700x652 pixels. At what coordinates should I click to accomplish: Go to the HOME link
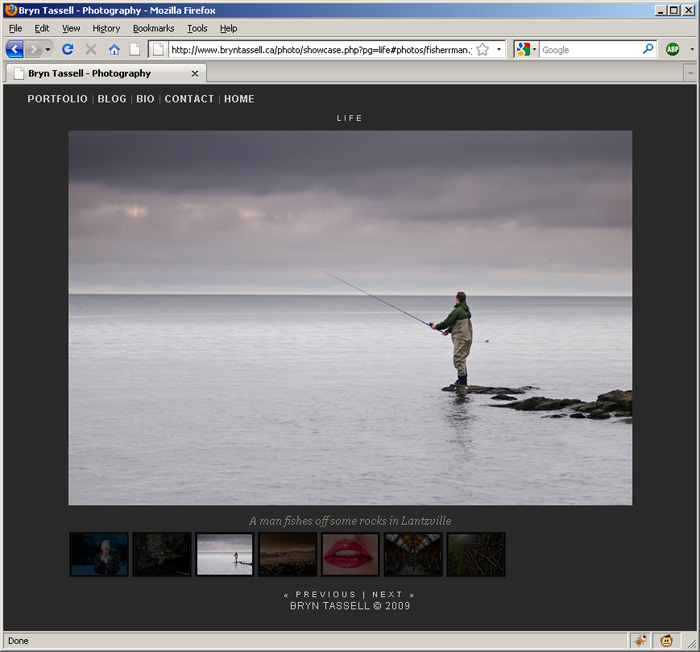pos(239,99)
